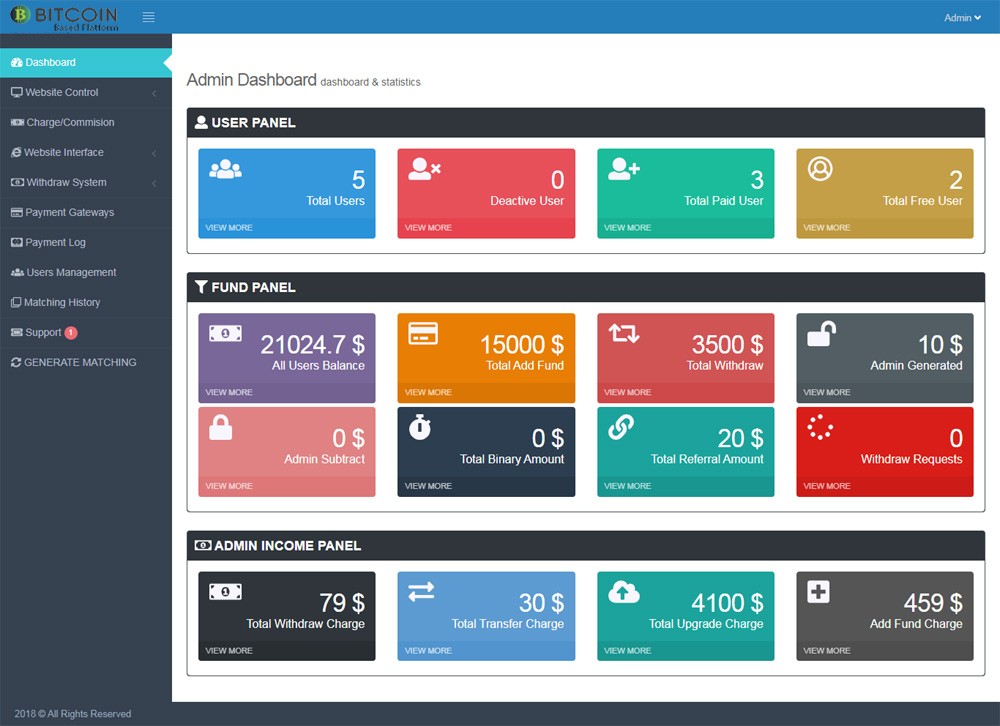Click the Total Binary Amount stopwatch icon
The height and width of the screenshot is (726, 1000).
click(x=420, y=427)
